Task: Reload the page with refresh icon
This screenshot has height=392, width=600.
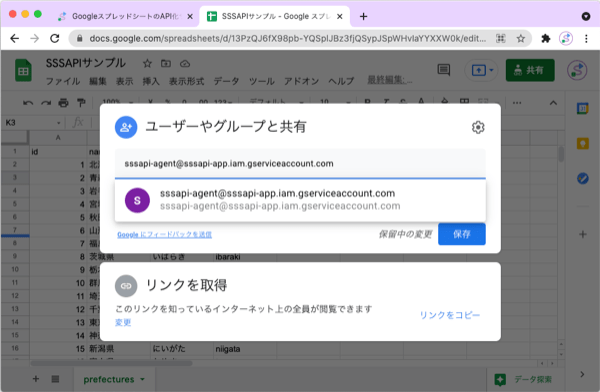Action: coord(55,38)
